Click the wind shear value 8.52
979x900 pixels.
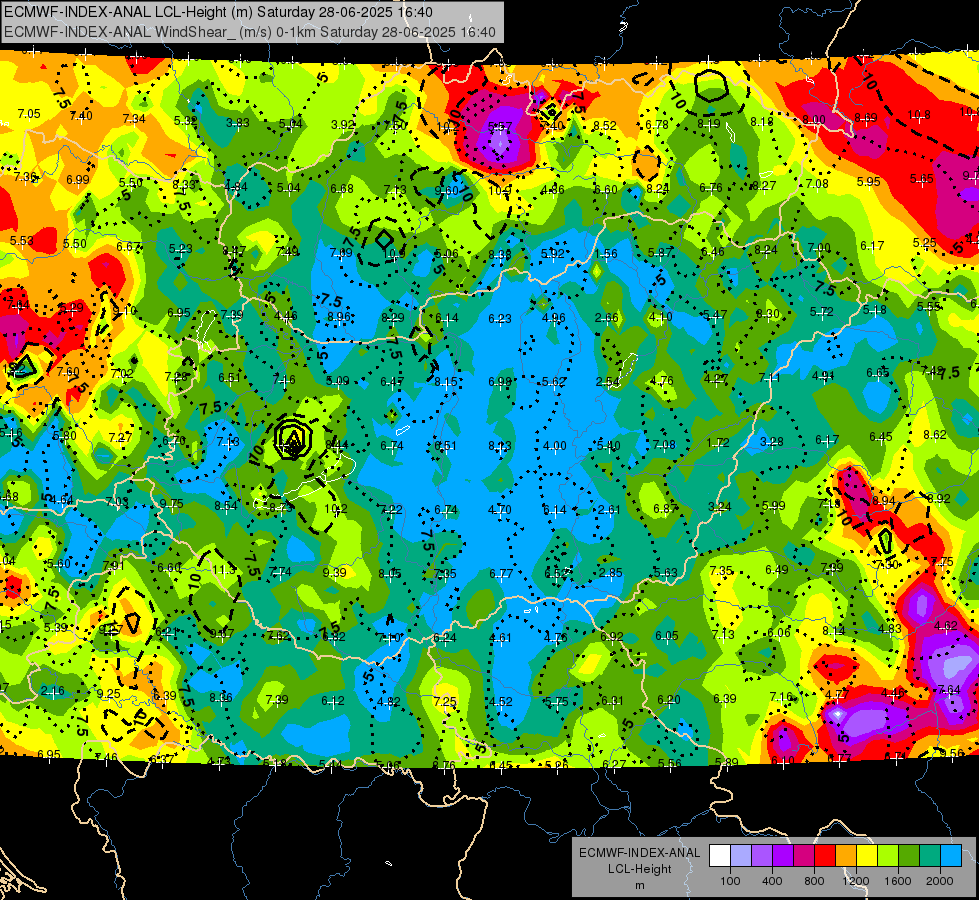pos(604,126)
